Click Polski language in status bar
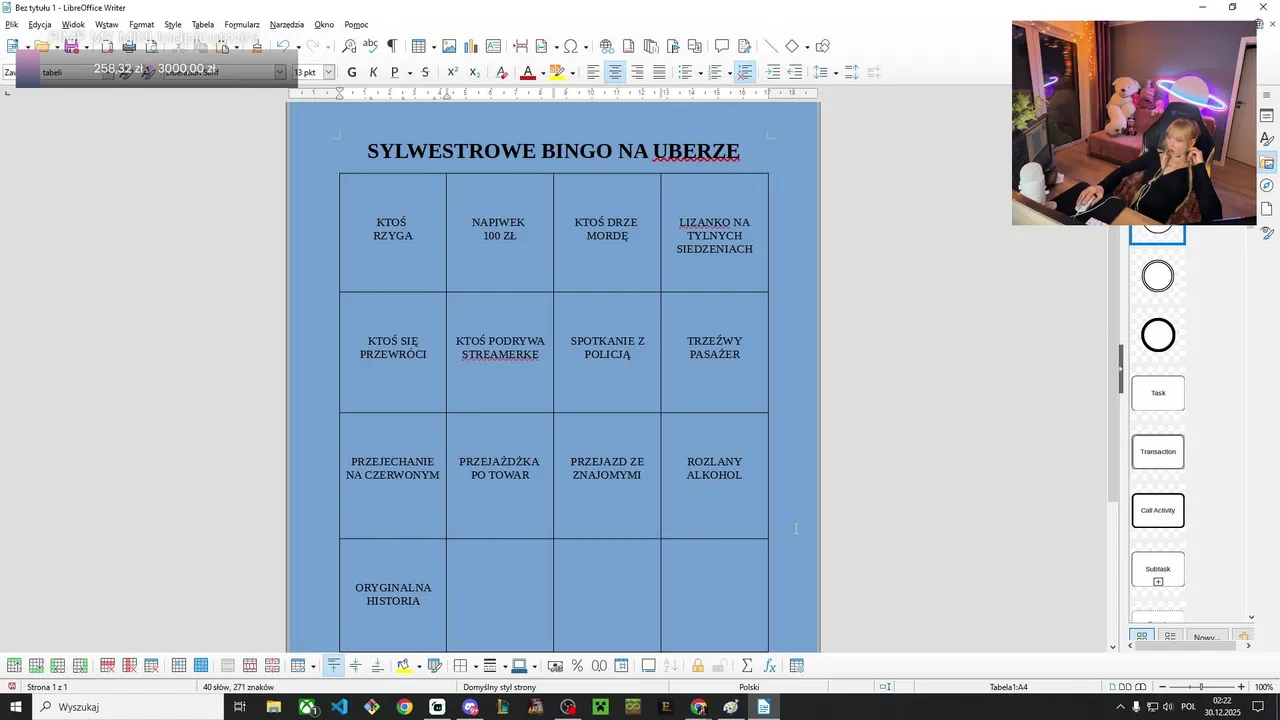This screenshot has width=1280, height=720. [749, 687]
